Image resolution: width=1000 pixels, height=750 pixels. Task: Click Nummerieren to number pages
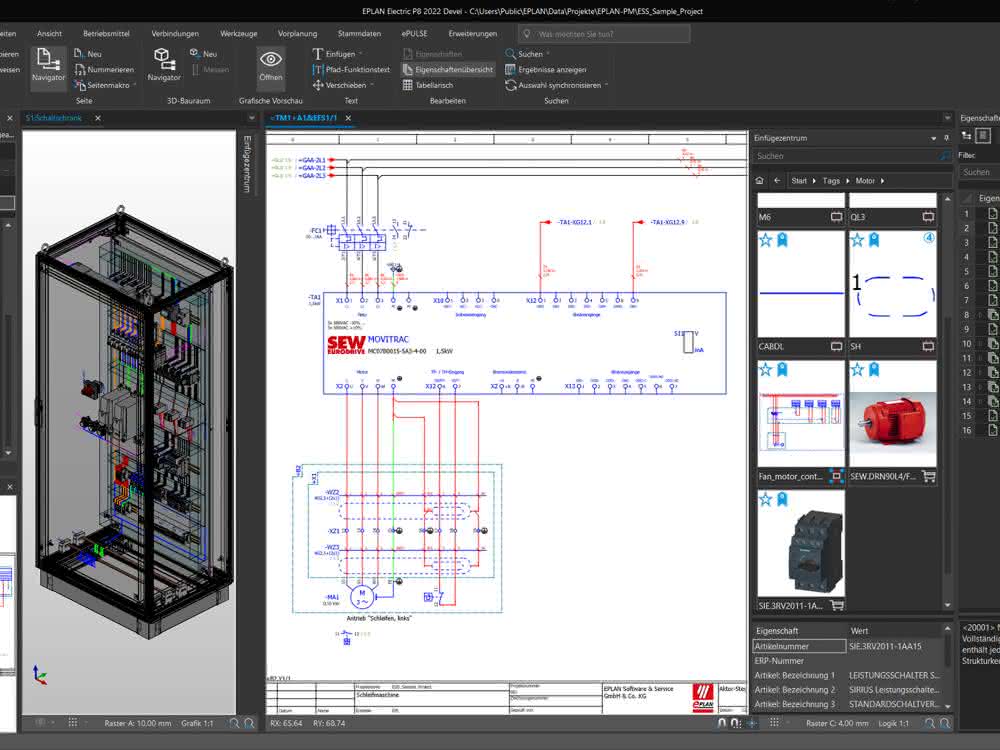click(104, 70)
